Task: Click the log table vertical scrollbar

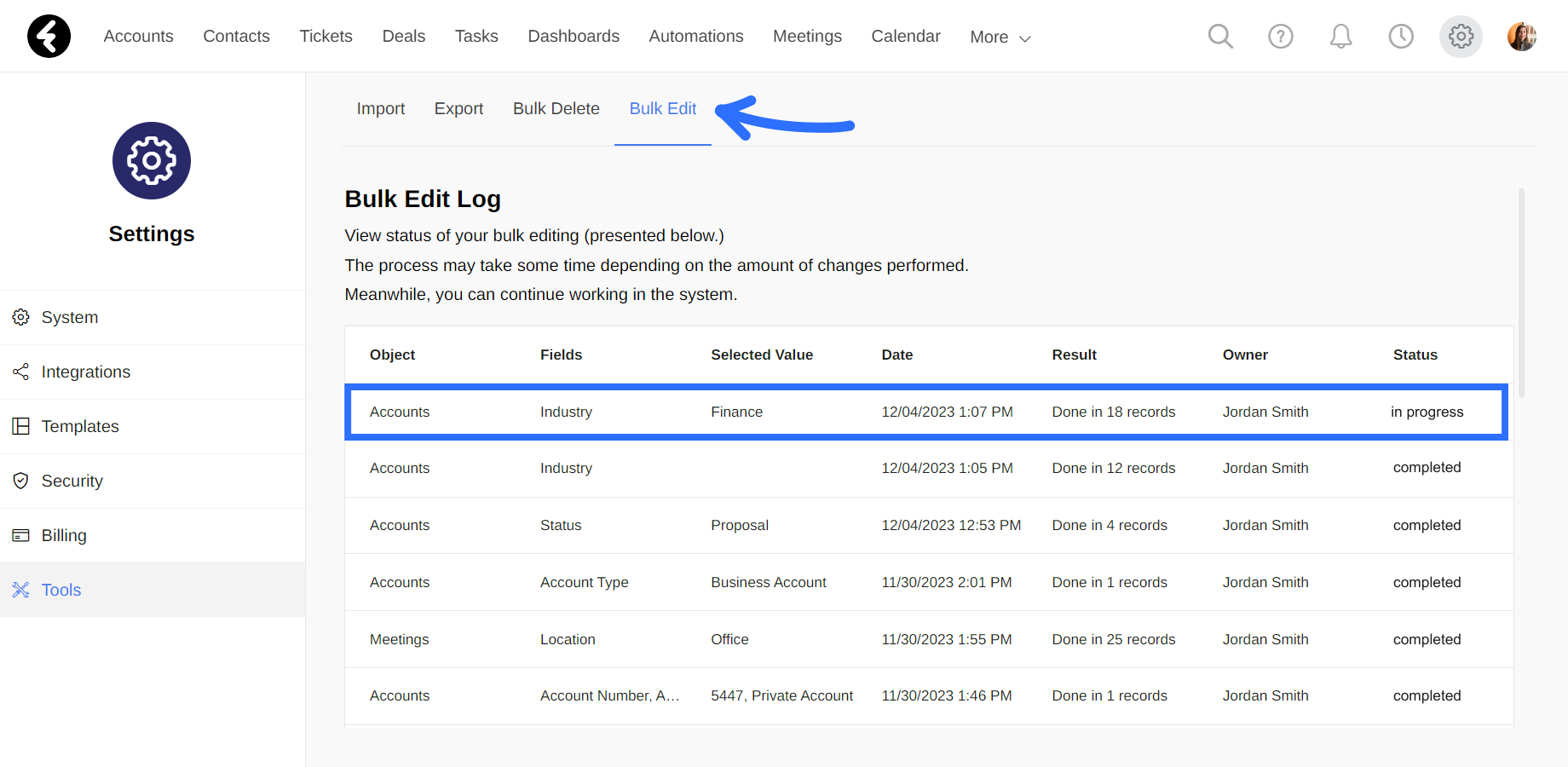Action: [1521, 293]
